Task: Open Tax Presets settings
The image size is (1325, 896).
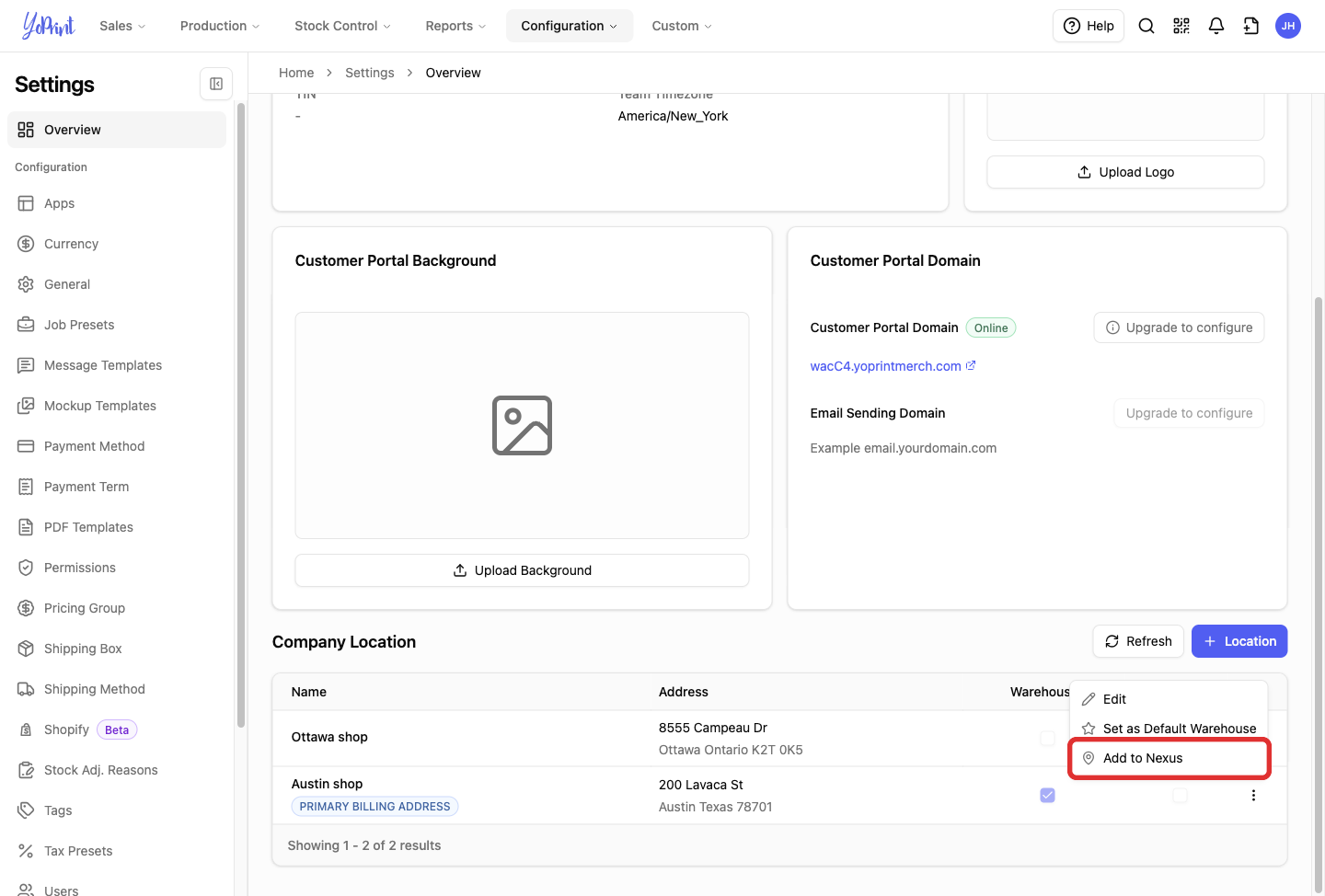Action: pos(117,851)
